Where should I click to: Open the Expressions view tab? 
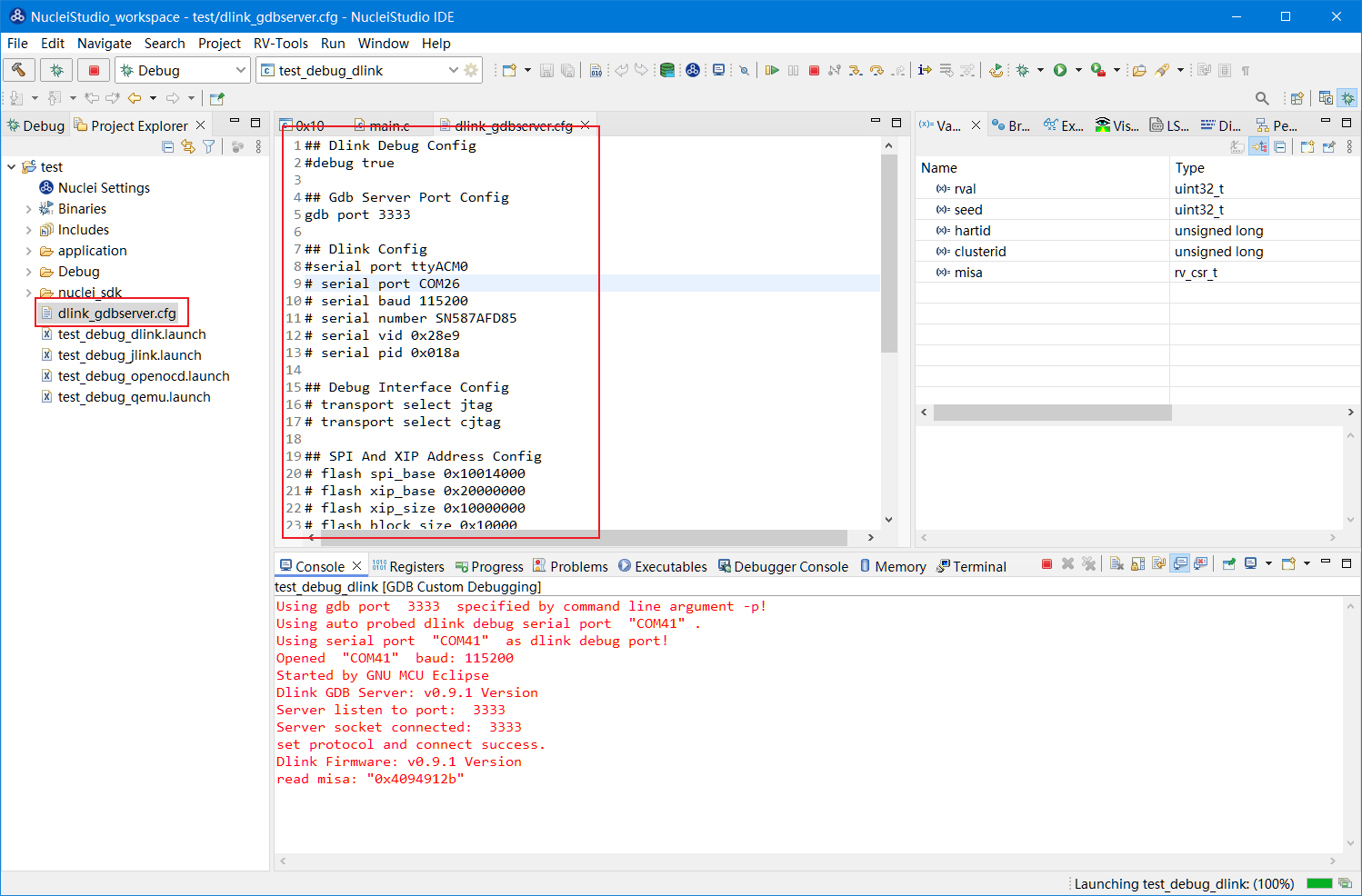(x=1064, y=125)
